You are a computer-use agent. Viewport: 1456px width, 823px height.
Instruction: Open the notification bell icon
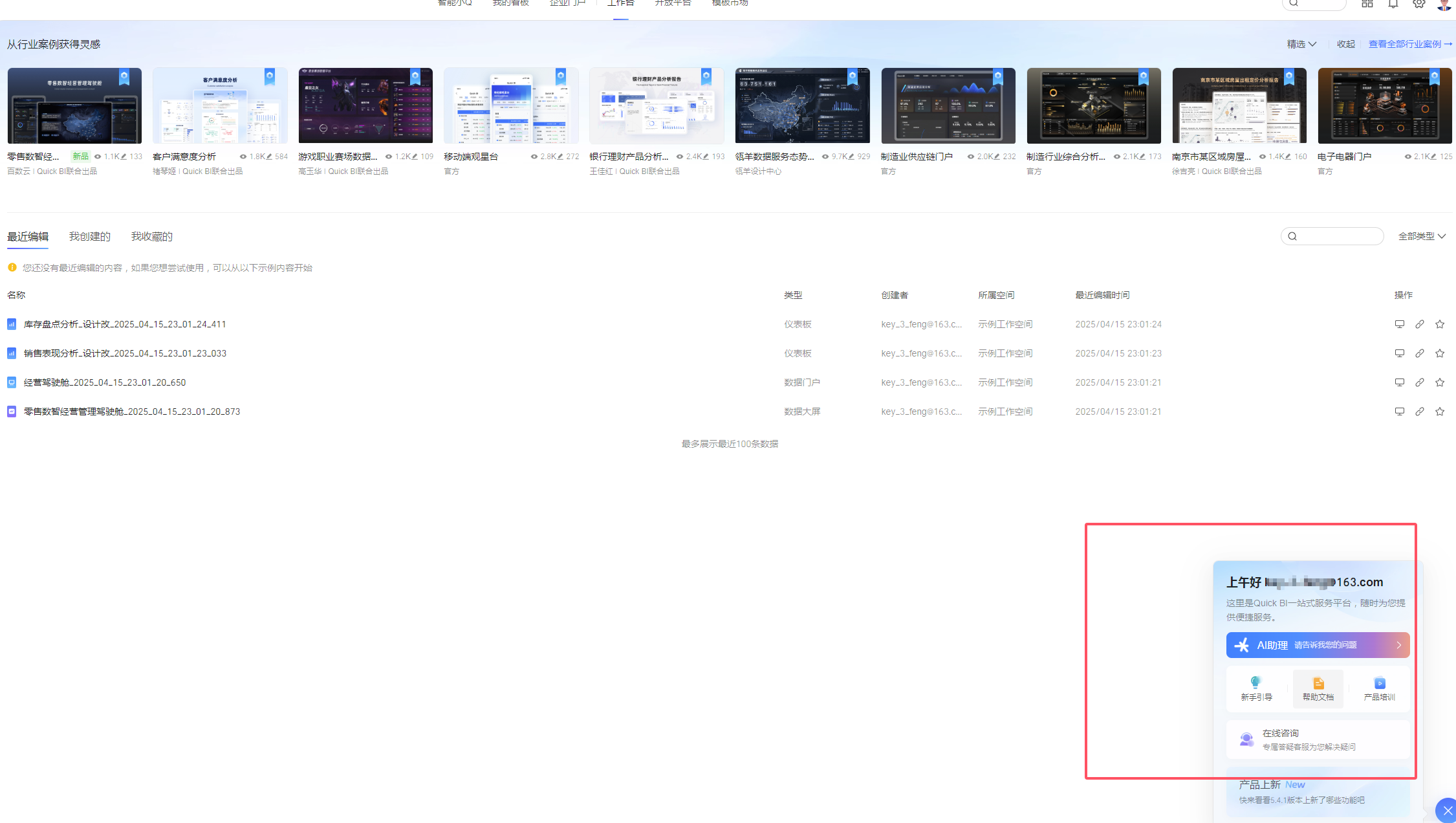pos(1393,4)
